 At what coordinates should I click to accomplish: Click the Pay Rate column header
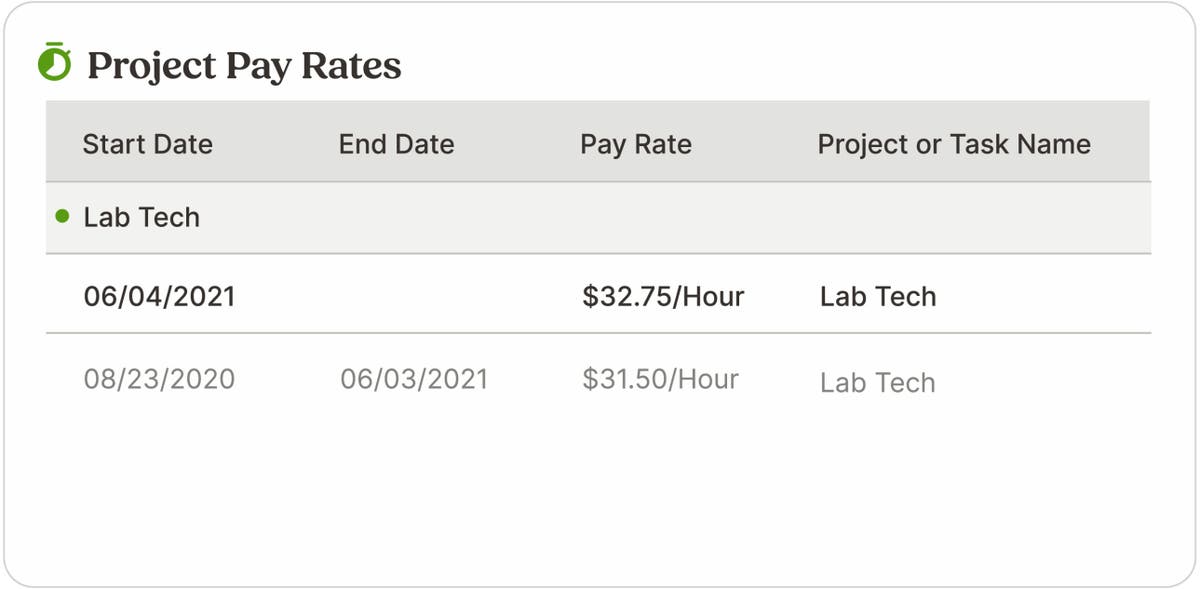pyautogui.click(x=635, y=144)
